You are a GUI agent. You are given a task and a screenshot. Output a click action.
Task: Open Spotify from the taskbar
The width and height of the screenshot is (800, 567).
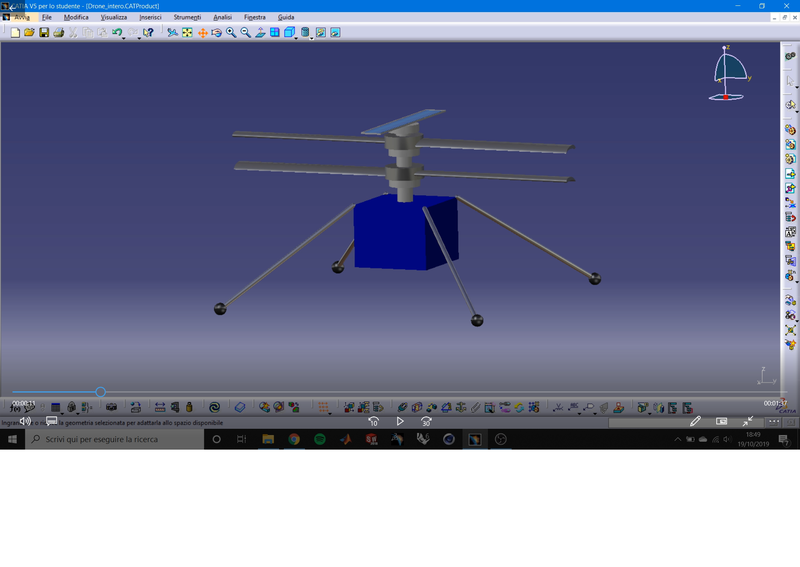coord(320,439)
